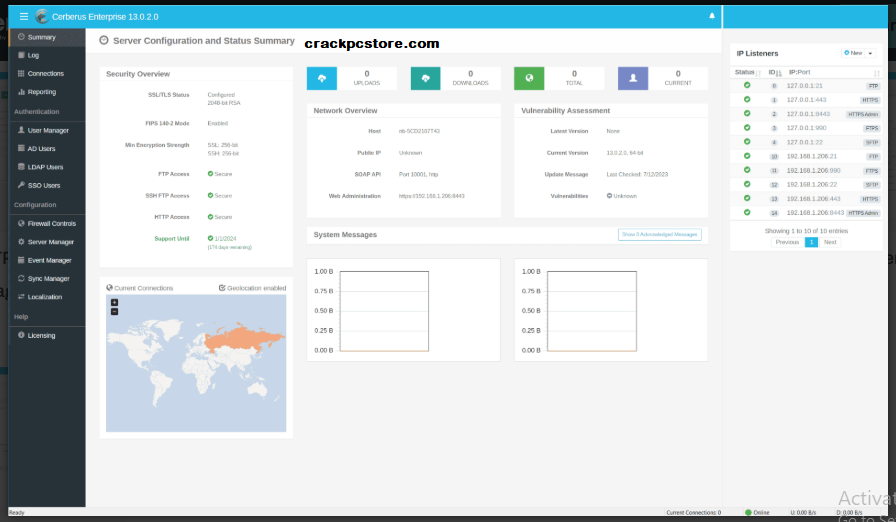
Task: Click status icon for 127.0.0.1:8443
Action: coord(747,114)
